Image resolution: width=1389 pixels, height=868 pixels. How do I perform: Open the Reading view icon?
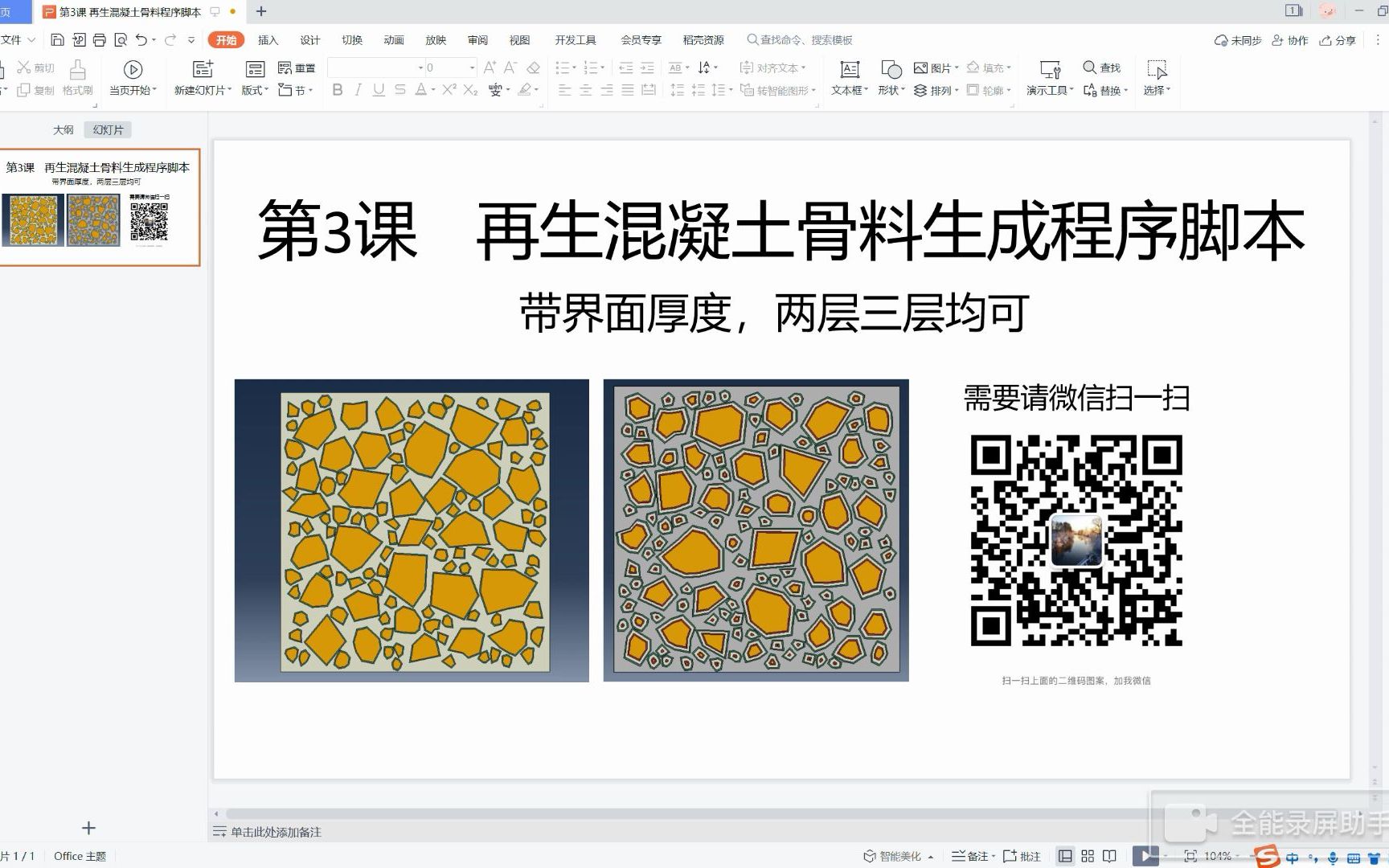coord(1109,856)
